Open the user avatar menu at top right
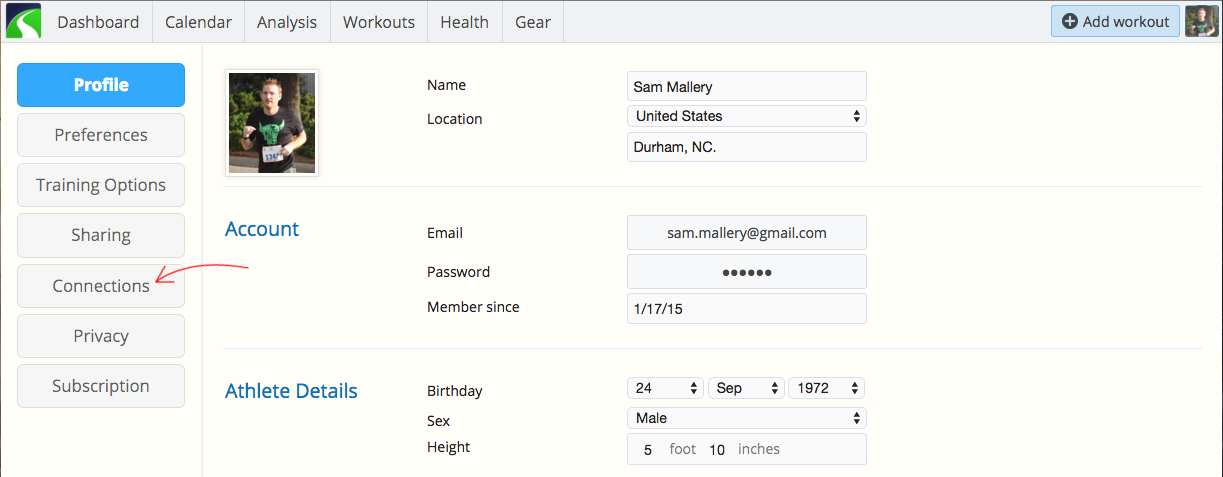The width and height of the screenshot is (1223, 477). (1201, 21)
